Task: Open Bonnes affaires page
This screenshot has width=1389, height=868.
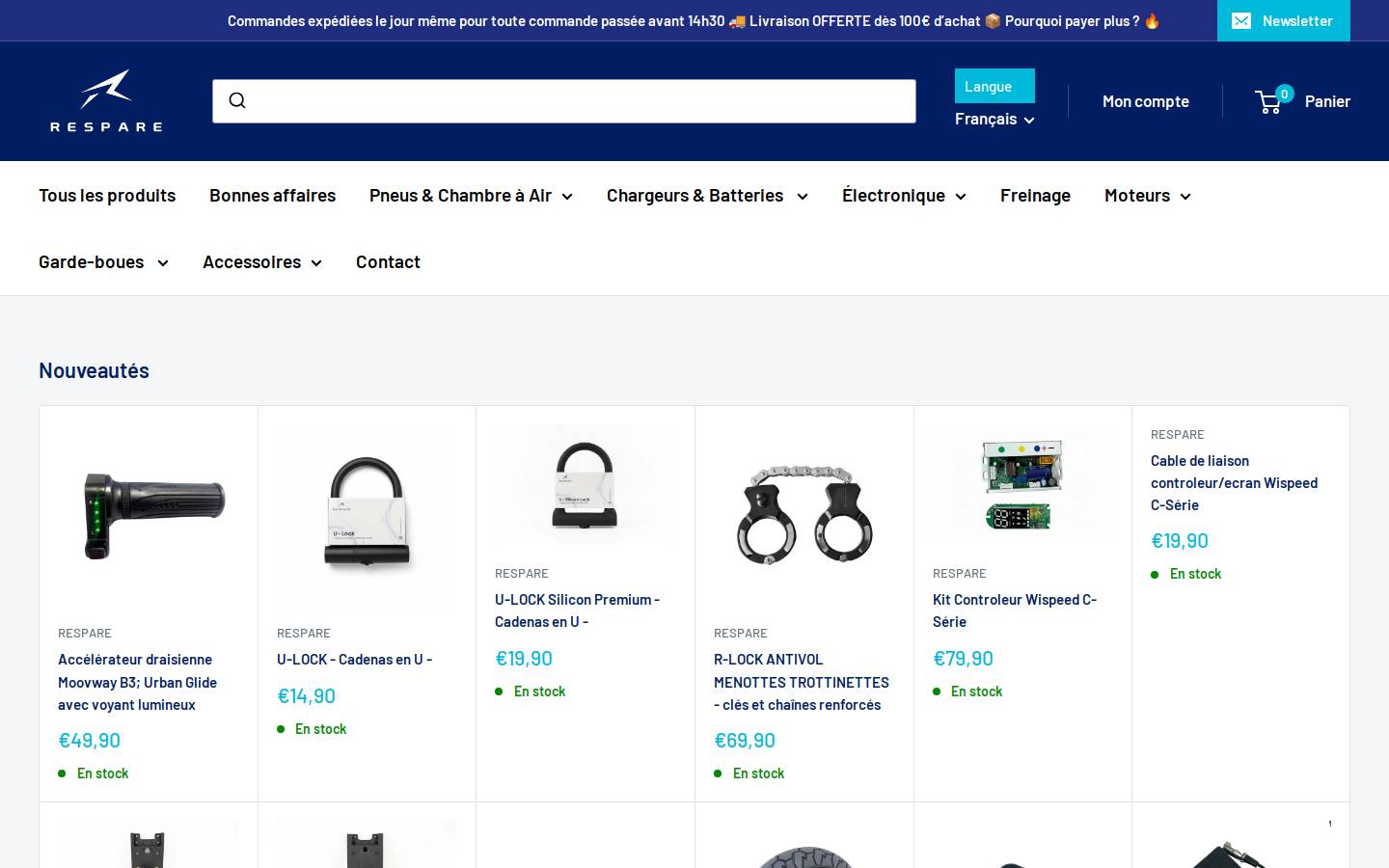Action: 272,195
